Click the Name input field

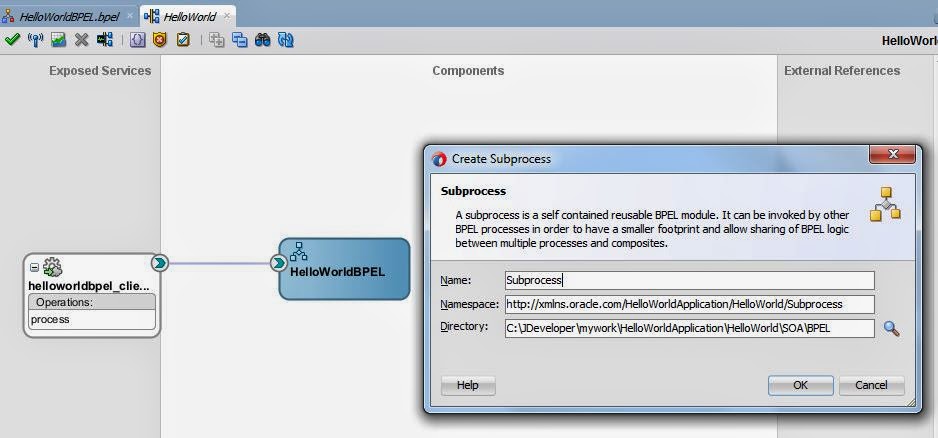point(690,280)
